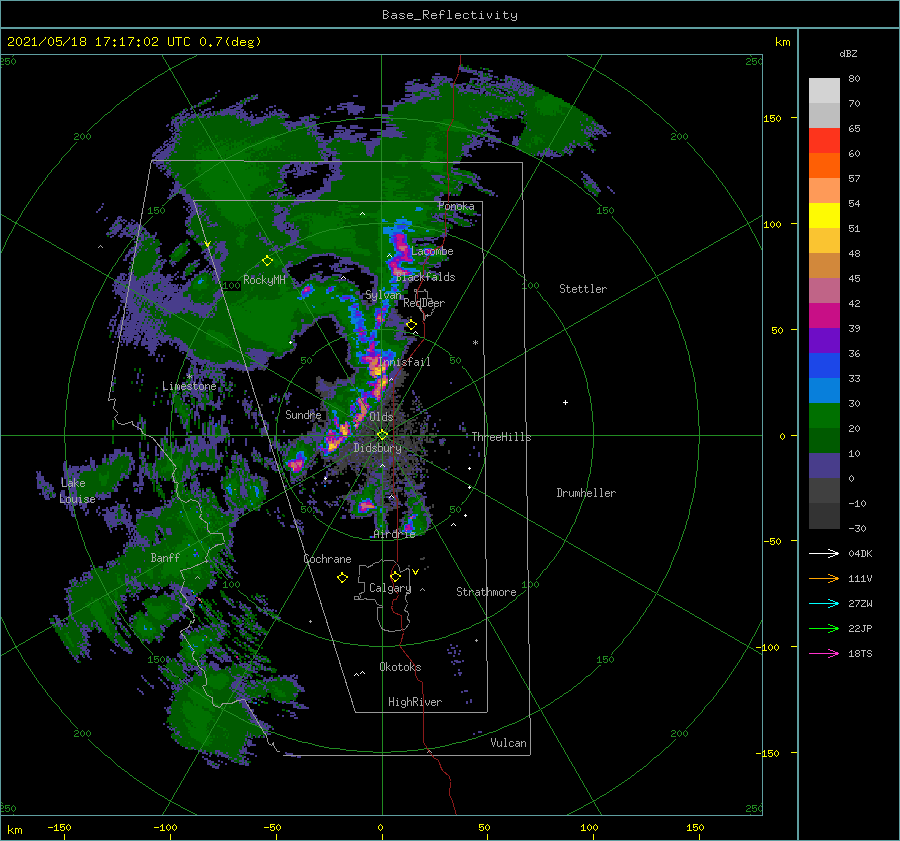Select the purple 39–36 dBZ color swatch
This screenshot has height=841, width=900.
tap(824, 340)
